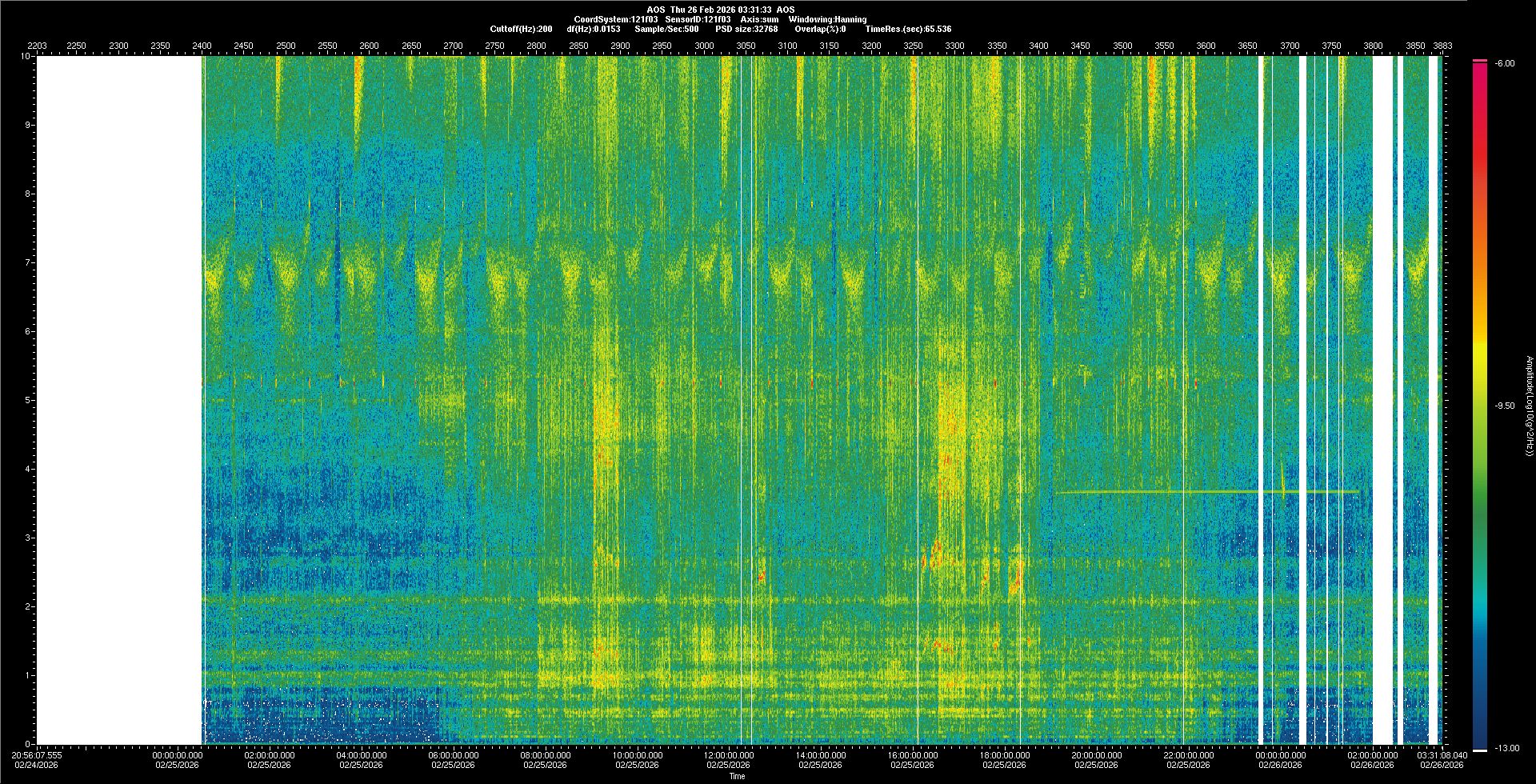Viewport: 1536px width, 784px height.
Task: Select the 12:00:00.000 time axis label
Action: [729, 755]
